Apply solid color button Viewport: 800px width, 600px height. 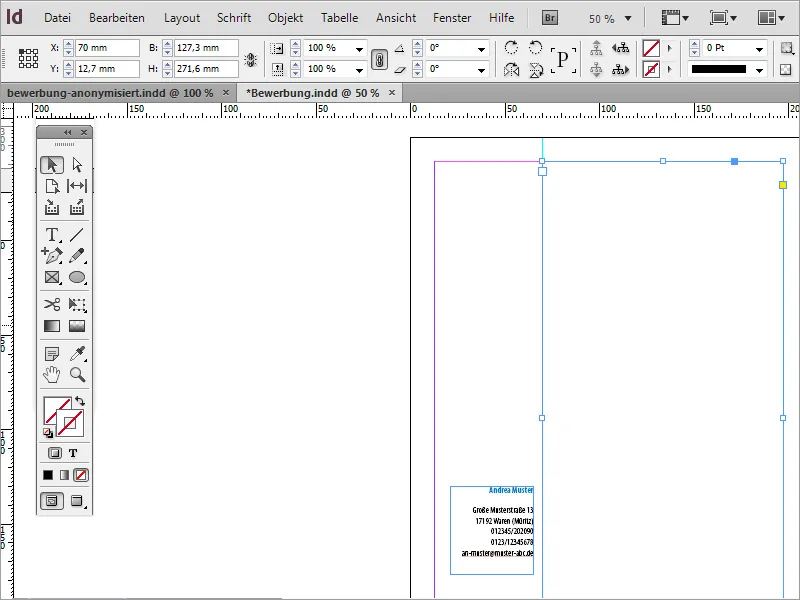(x=48, y=475)
